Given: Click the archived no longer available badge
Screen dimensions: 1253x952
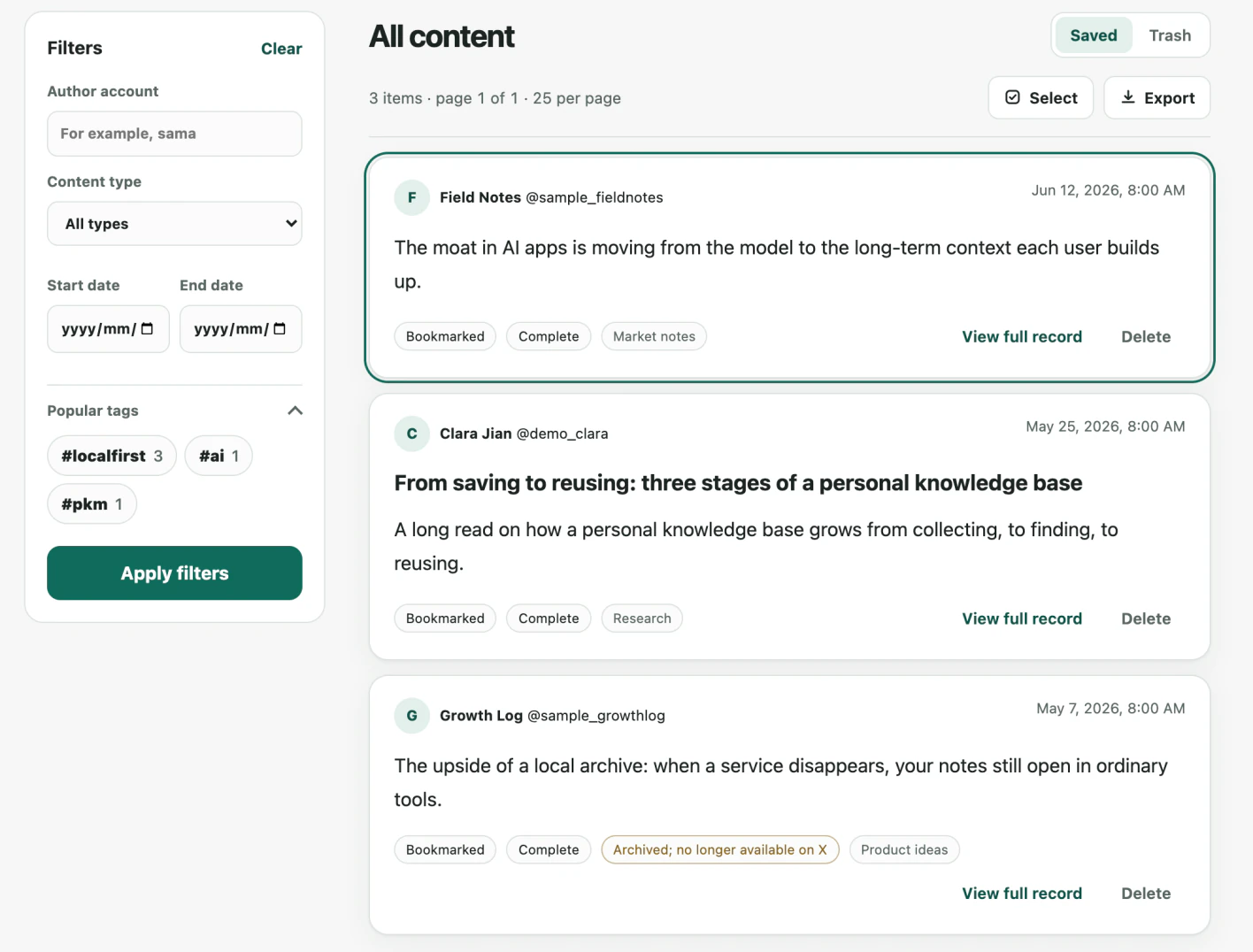Looking at the screenshot, I should (x=720, y=849).
